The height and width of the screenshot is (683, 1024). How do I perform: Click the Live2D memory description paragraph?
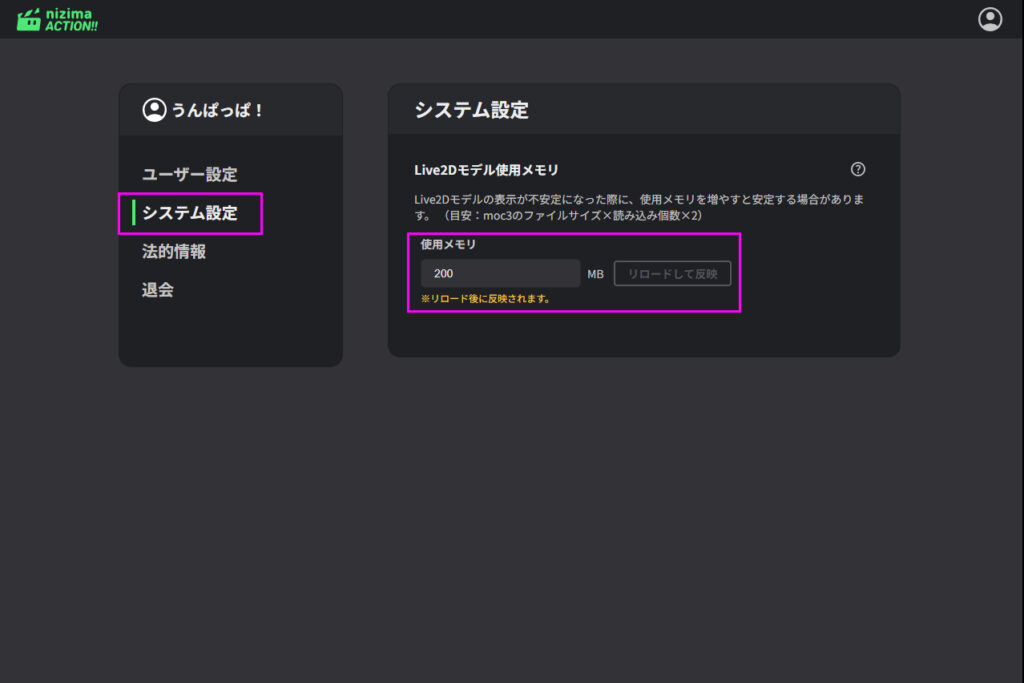coord(638,207)
